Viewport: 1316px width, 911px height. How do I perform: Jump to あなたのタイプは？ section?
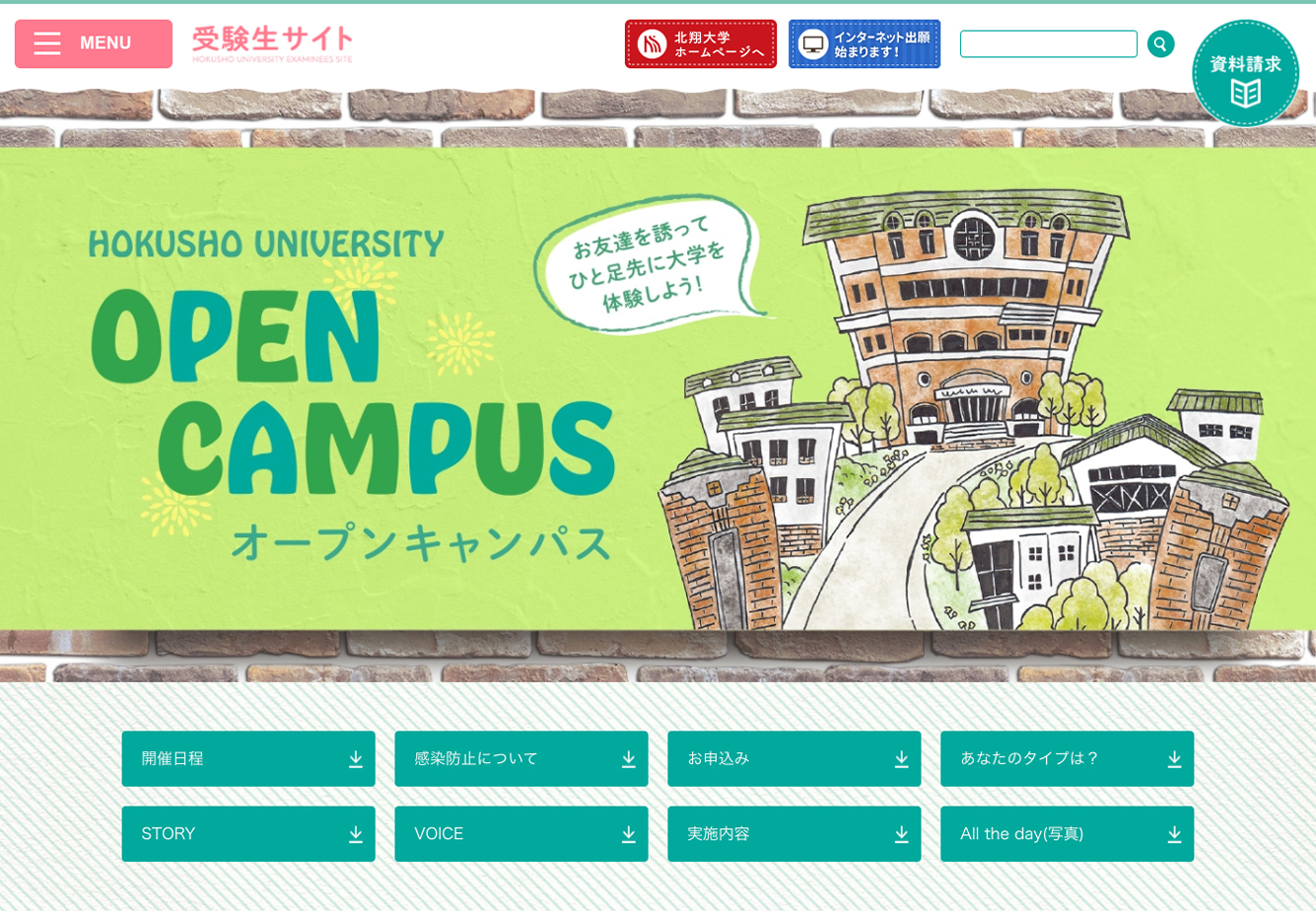click(x=1068, y=759)
